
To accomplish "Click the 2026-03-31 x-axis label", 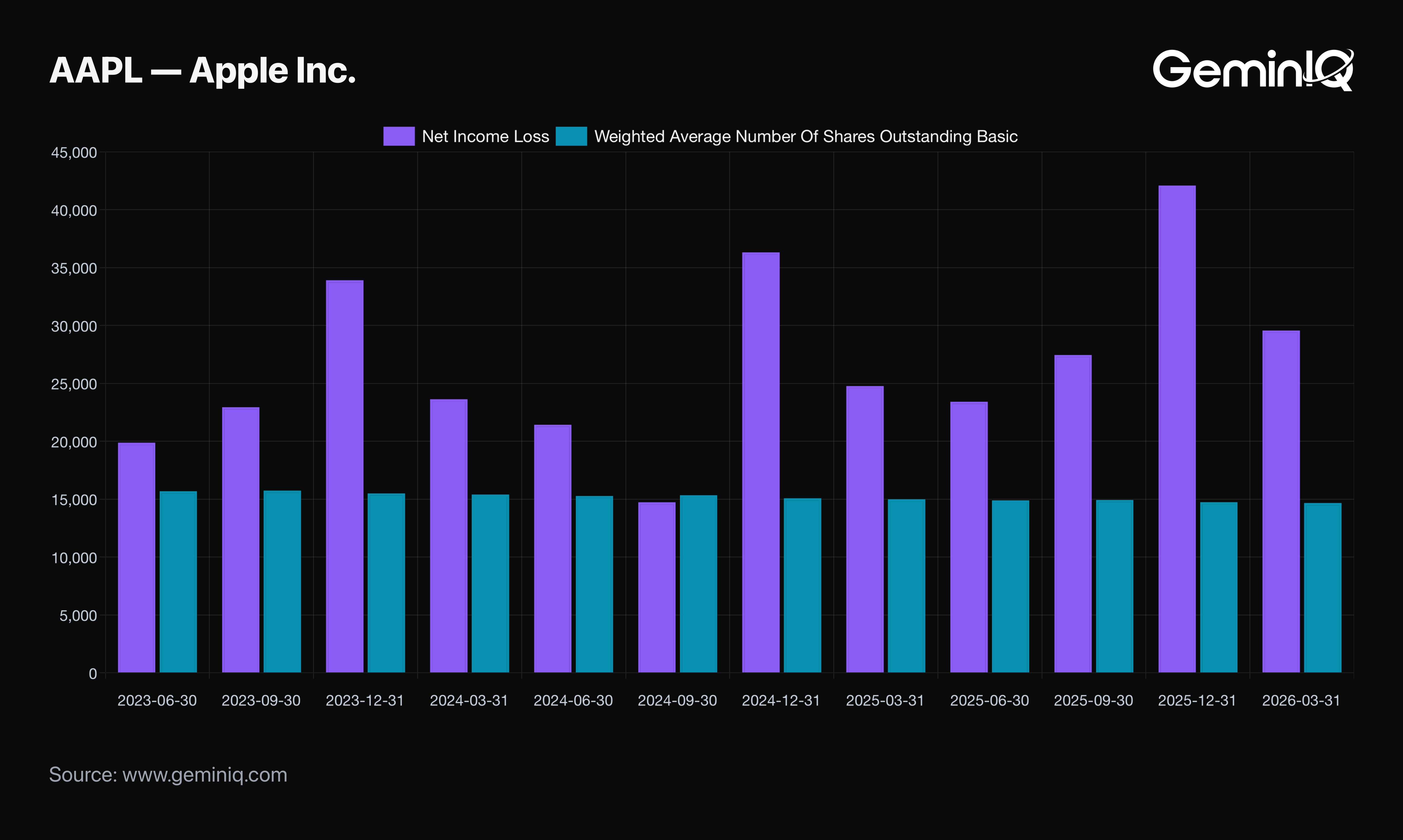I will click(1302, 701).
